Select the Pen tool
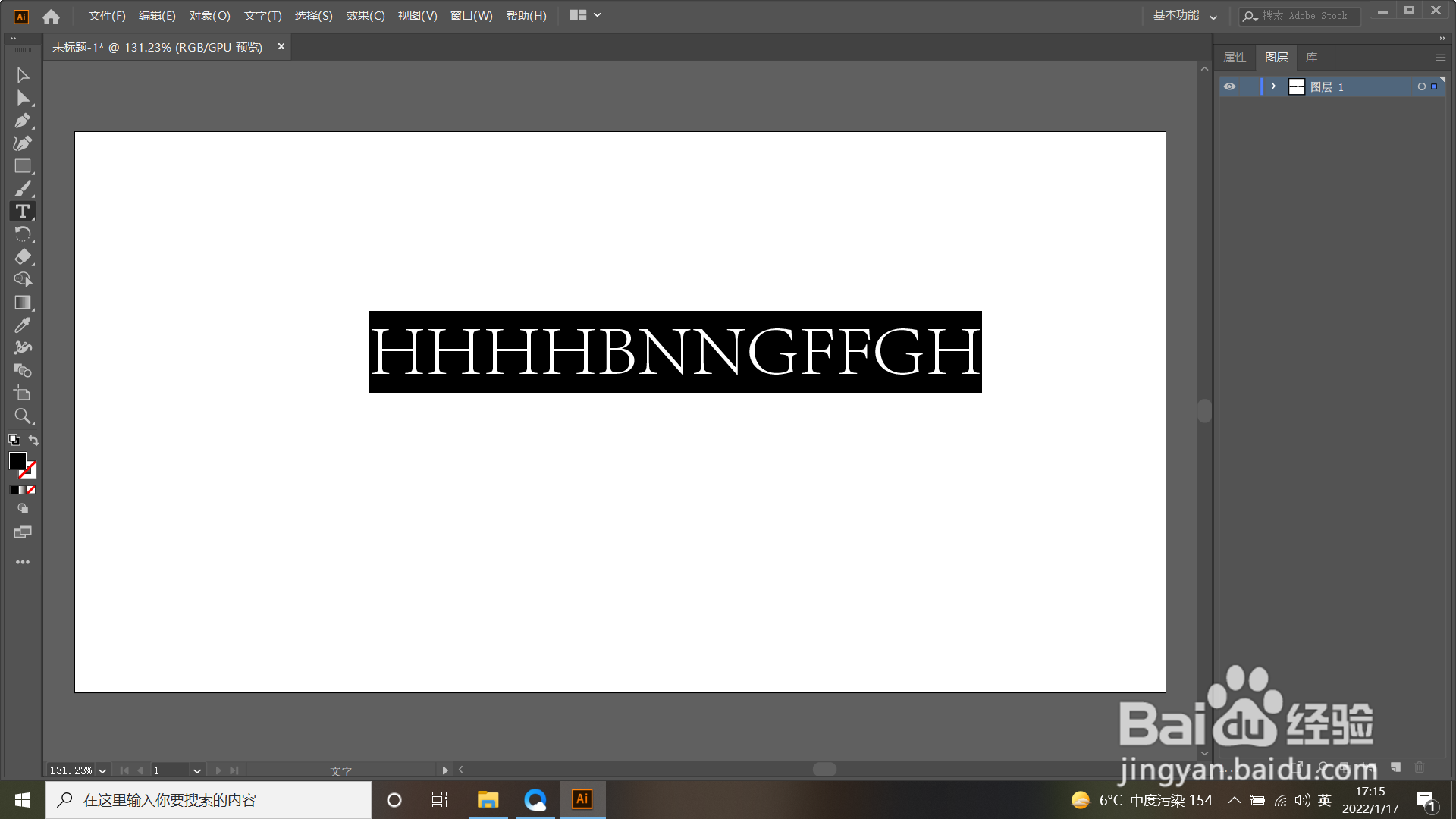1456x819 pixels. [22, 121]
